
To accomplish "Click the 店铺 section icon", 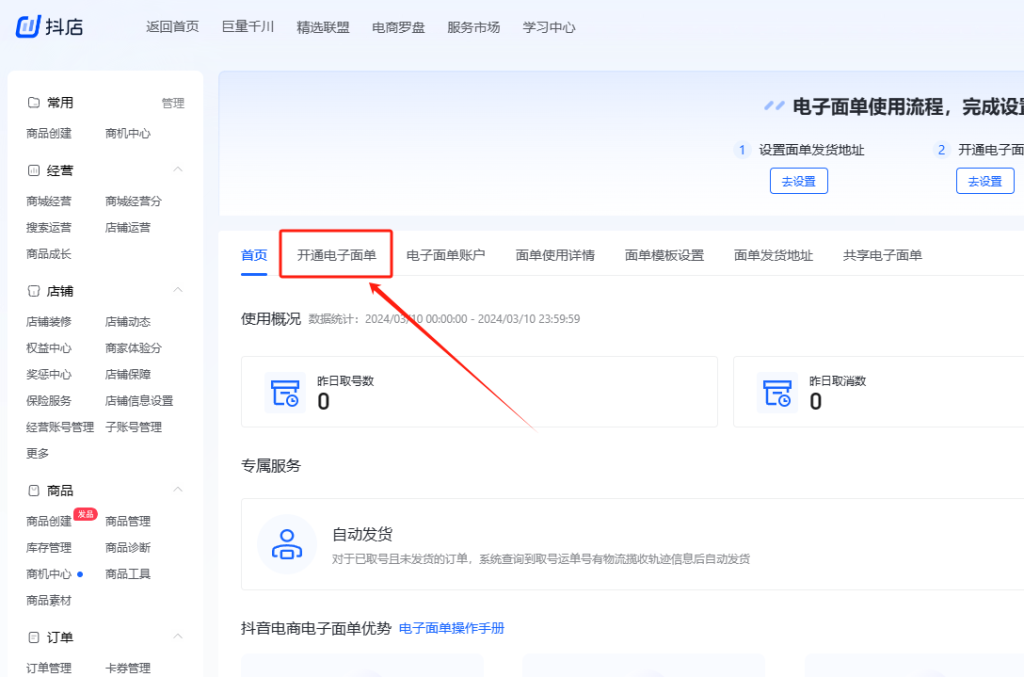I will pos(33,291).
